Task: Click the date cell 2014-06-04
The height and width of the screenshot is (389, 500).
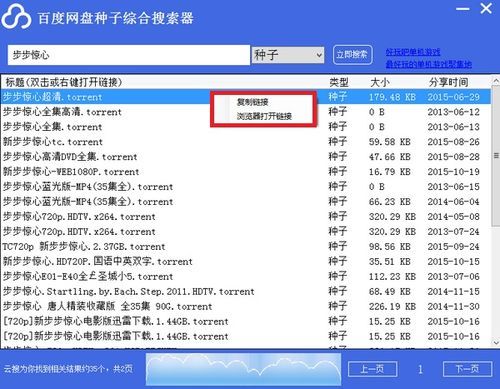Action: tap(454, 202)
